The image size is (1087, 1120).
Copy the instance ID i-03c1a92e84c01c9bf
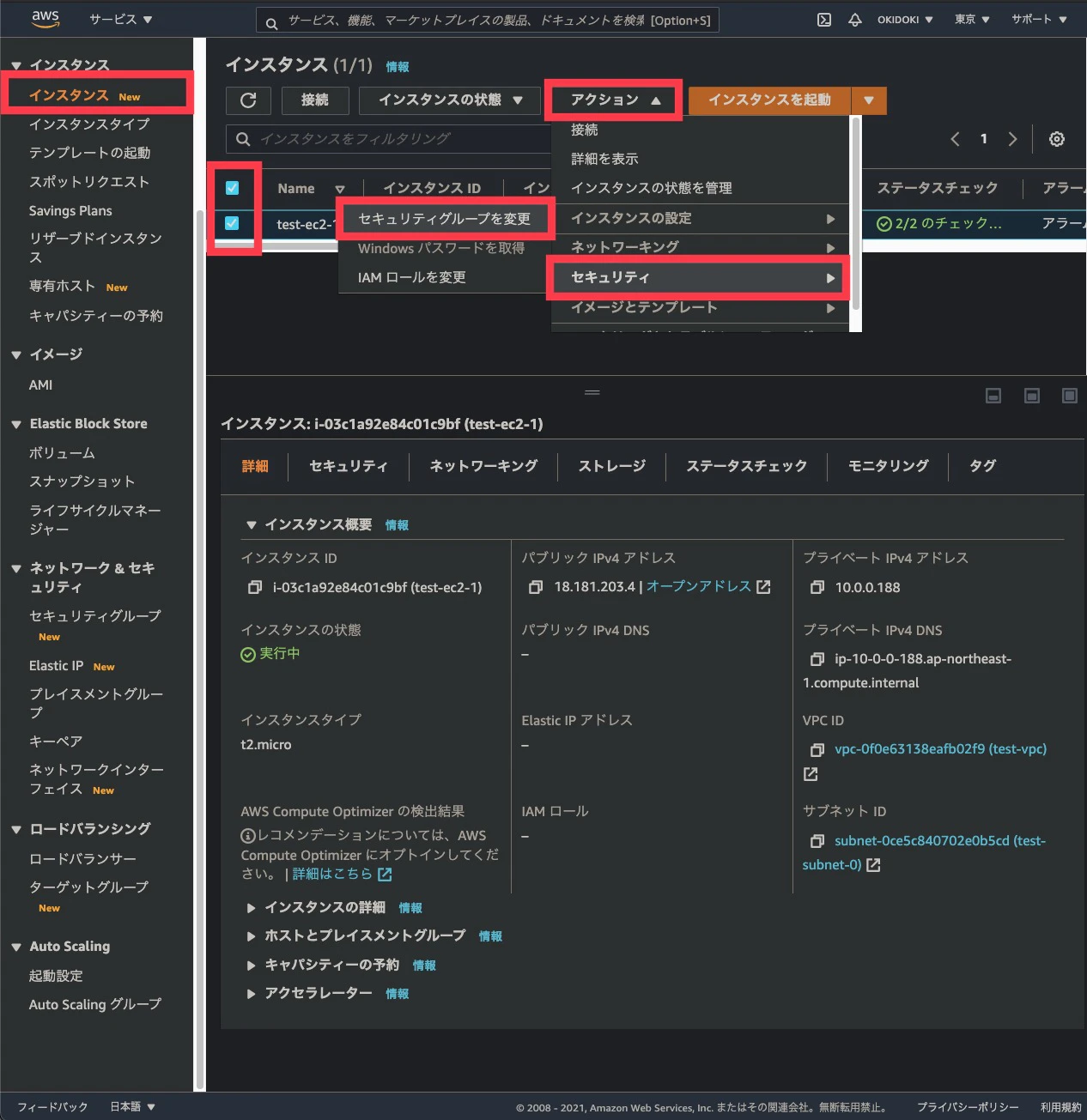pyautogui.click(x=255, y=588)
